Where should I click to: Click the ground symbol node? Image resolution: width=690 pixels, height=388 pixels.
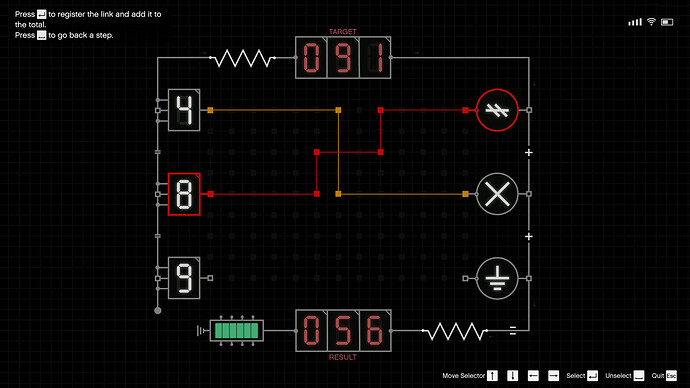[x=497, y=278]
